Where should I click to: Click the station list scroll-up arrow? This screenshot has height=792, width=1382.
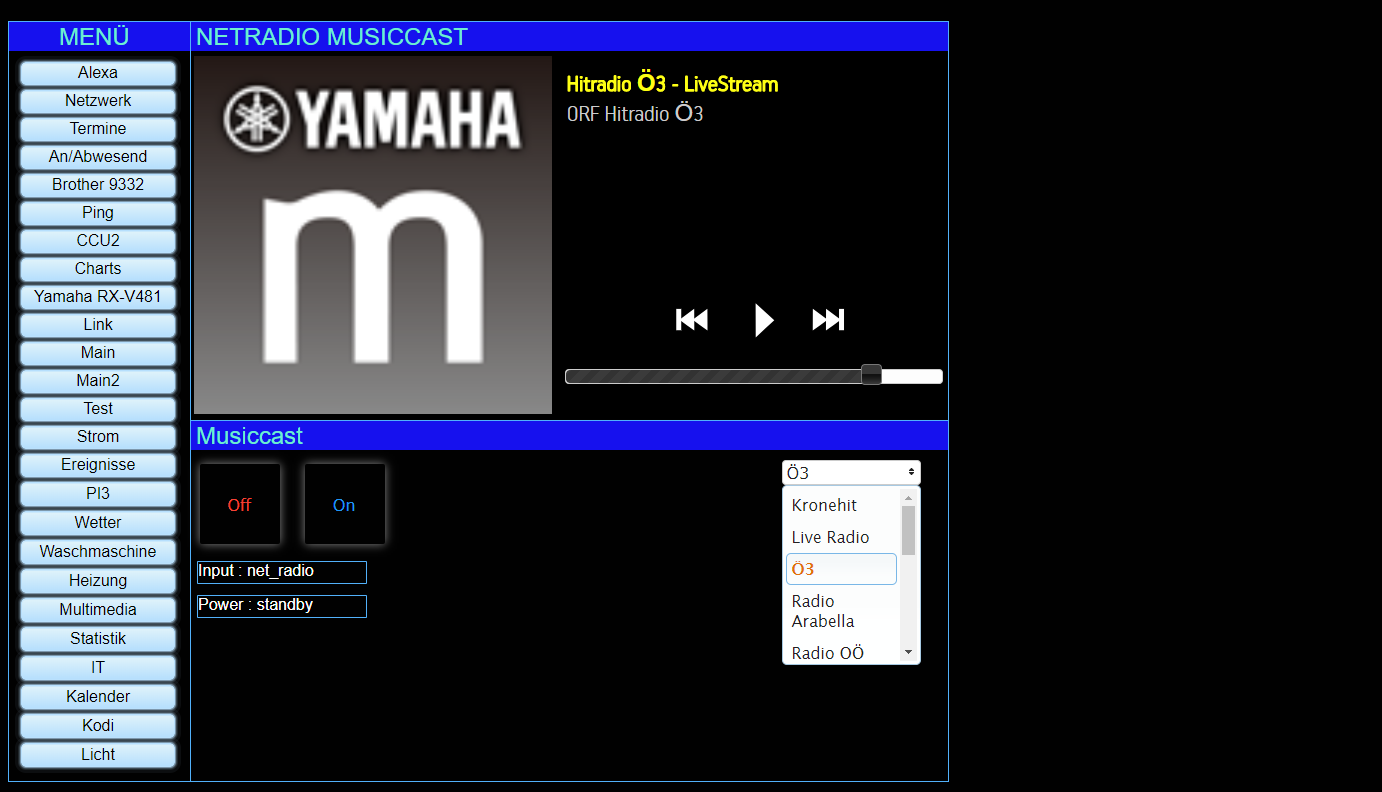coord(908,498)
